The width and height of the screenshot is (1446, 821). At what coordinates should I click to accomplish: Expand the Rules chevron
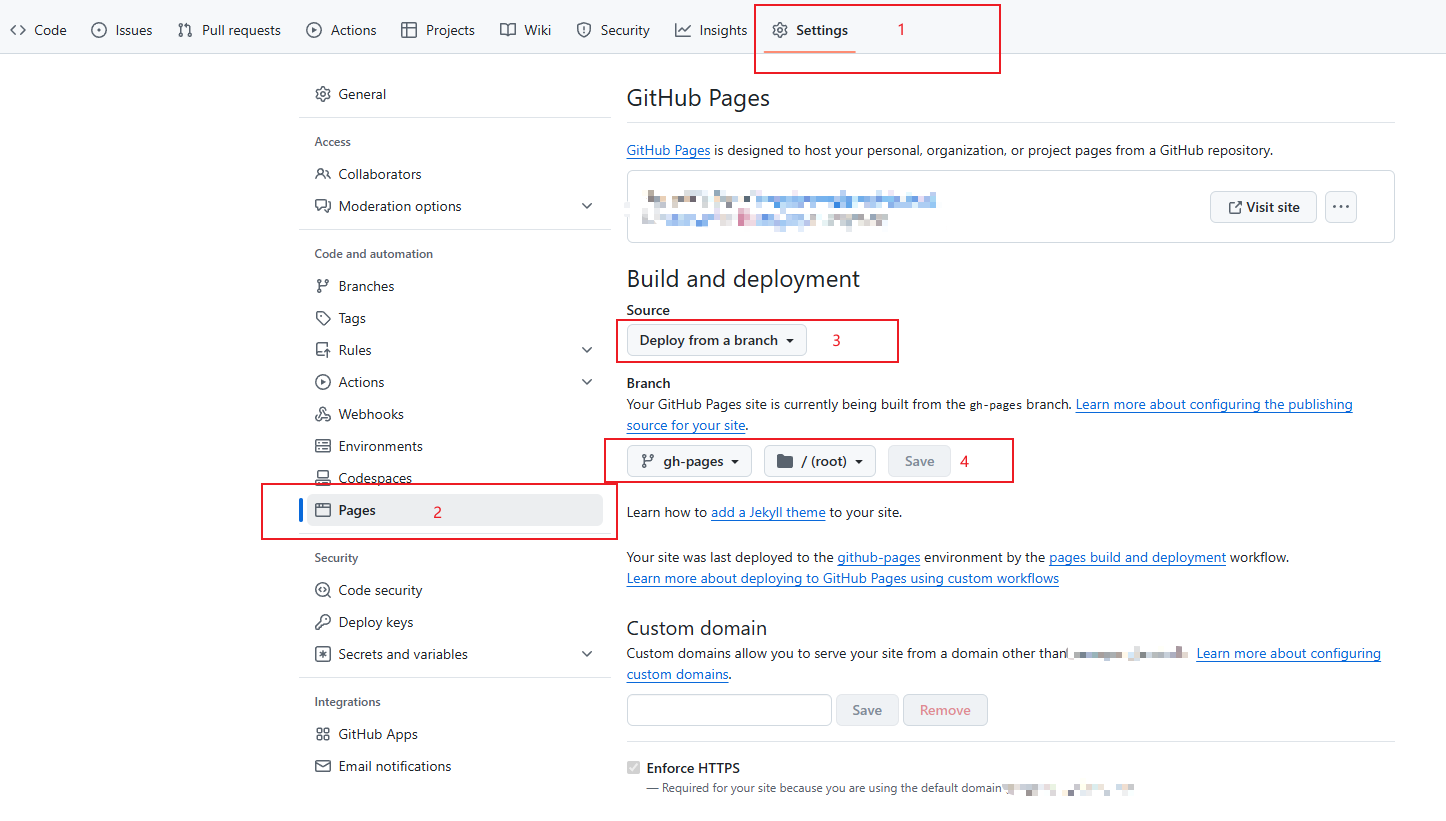point(587,350)
